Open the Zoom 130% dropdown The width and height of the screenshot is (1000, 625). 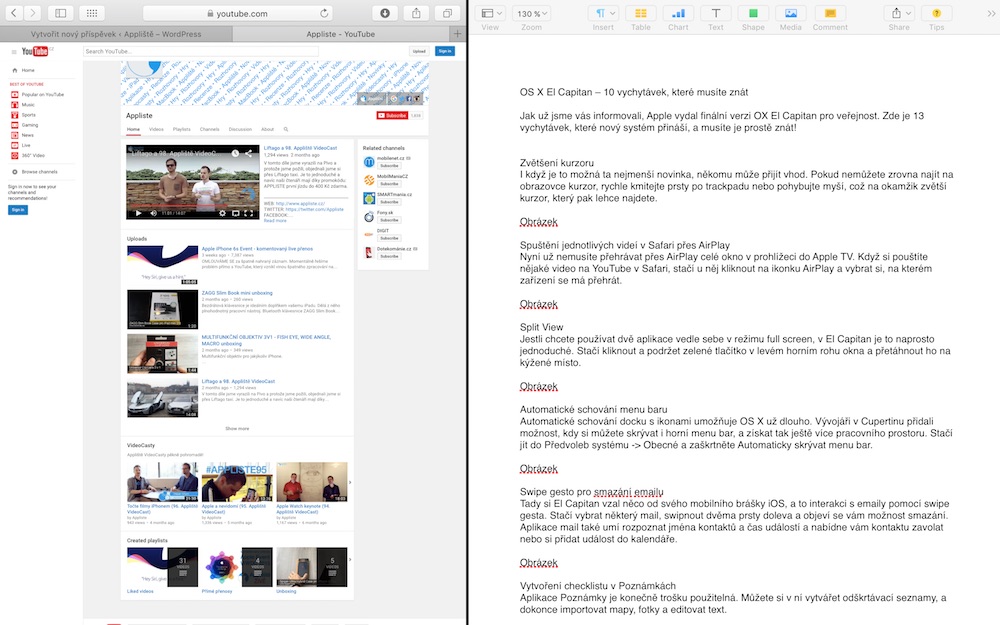click(531, 14)
